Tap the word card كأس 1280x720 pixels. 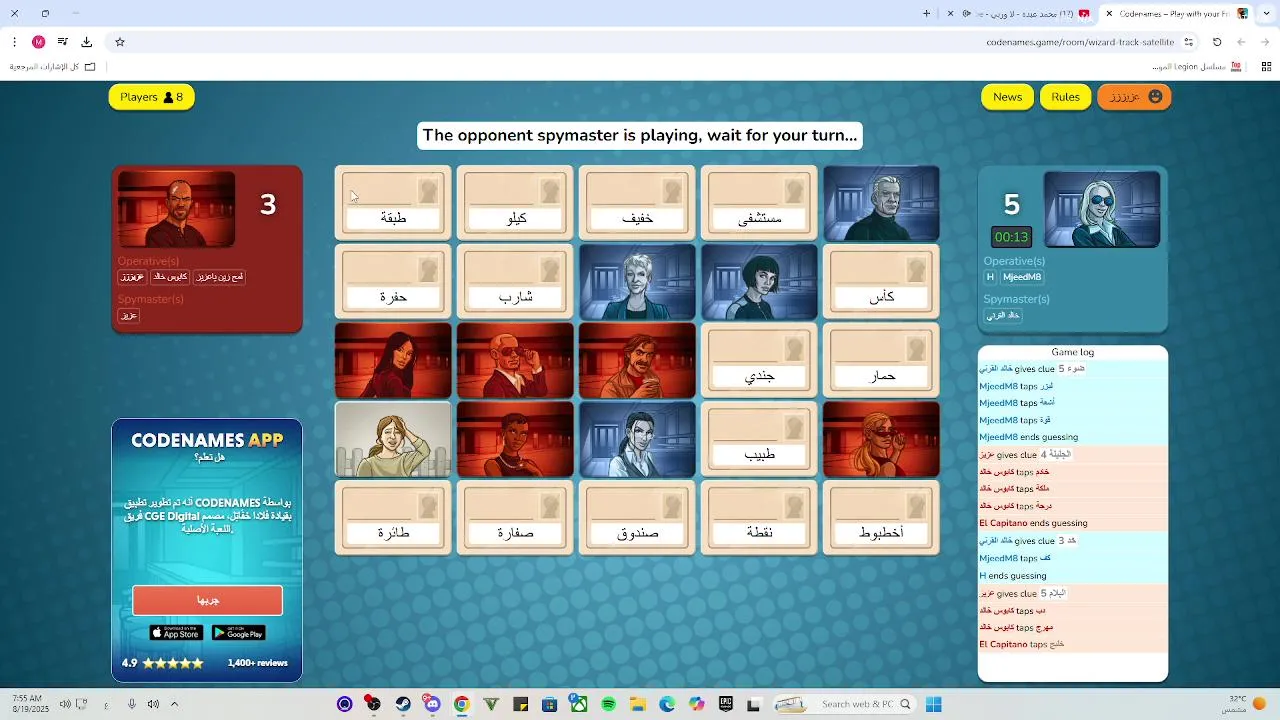(881, 282)
